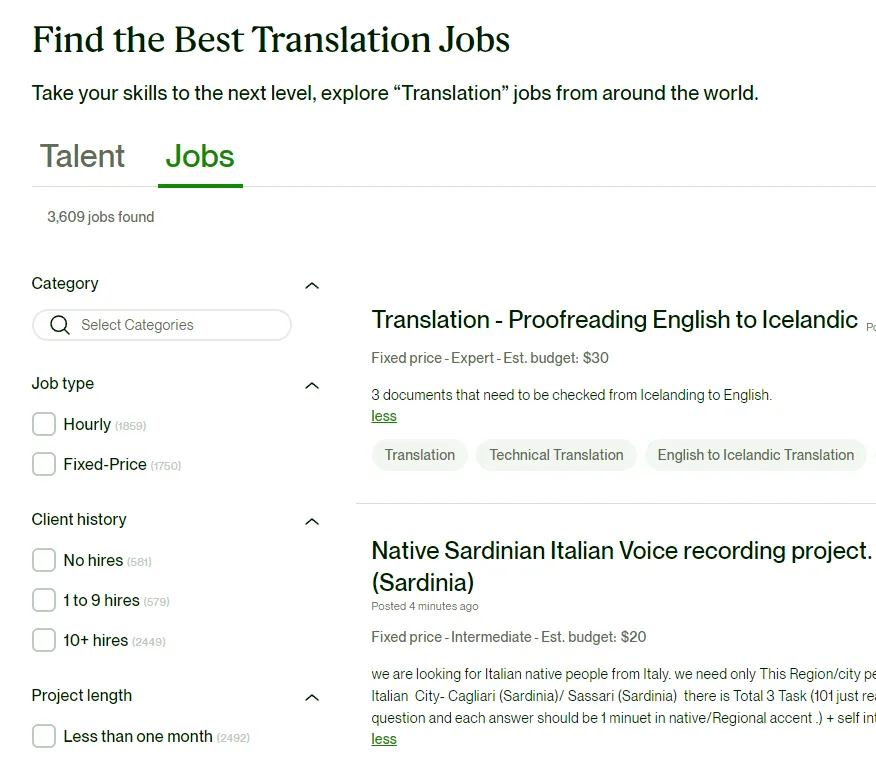Screen dimensions: 876x761
Task: Click the search magnifier icon in Category filter
Action: pos(60,325)
